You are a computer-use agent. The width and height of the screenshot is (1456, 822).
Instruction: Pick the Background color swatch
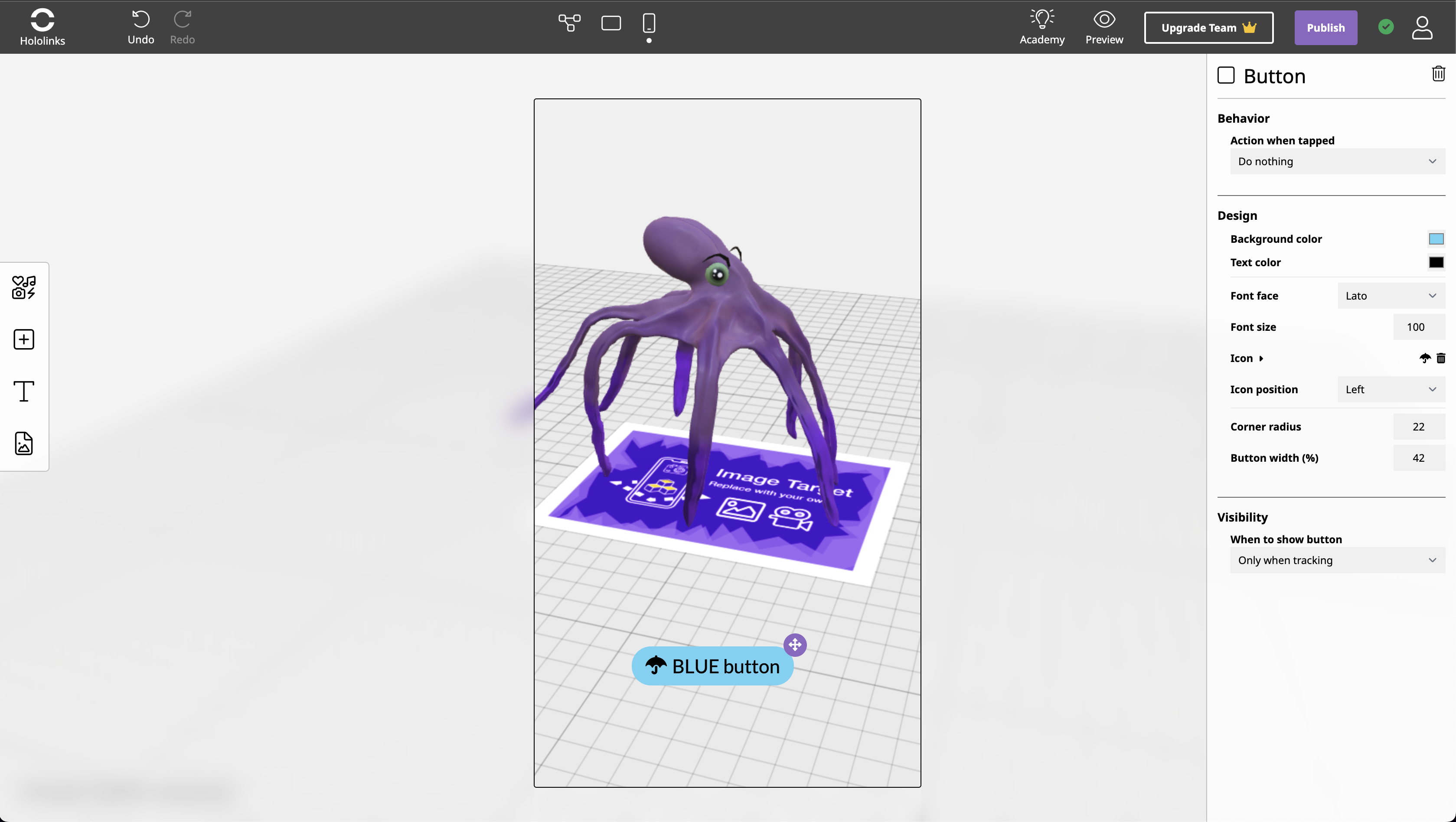(1436, 238)
